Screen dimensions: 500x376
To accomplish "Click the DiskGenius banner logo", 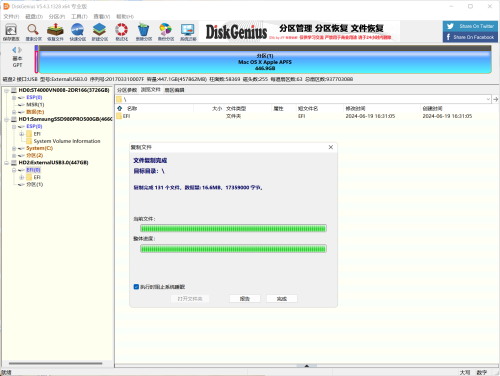I will click(x=236, y=32).
